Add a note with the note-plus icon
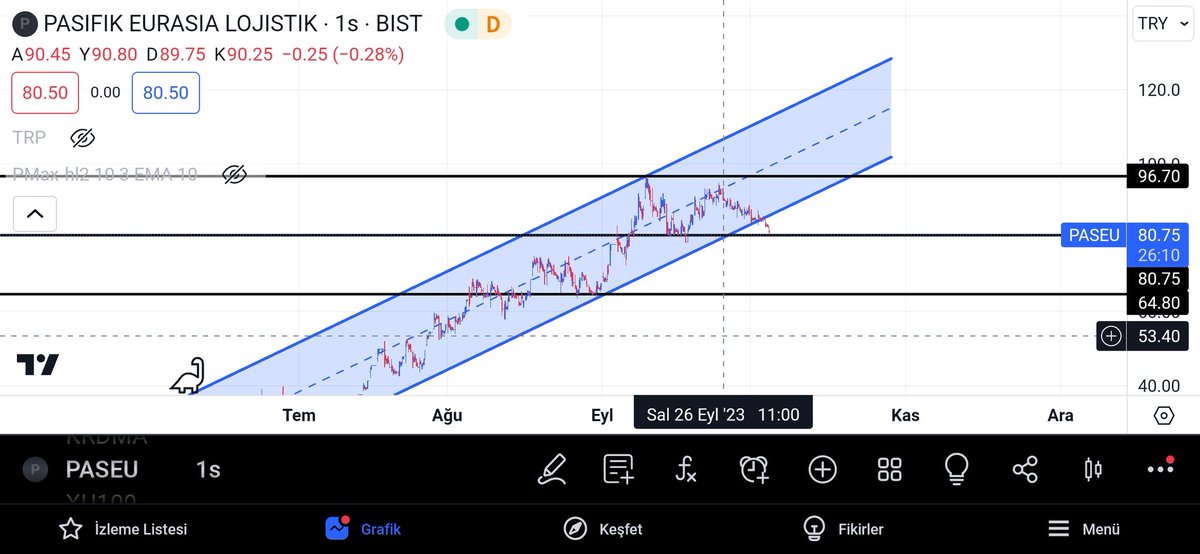Image resolution: width=1200 pixels, height=554 pixels. pyautogui.click(x=619, y=469)
